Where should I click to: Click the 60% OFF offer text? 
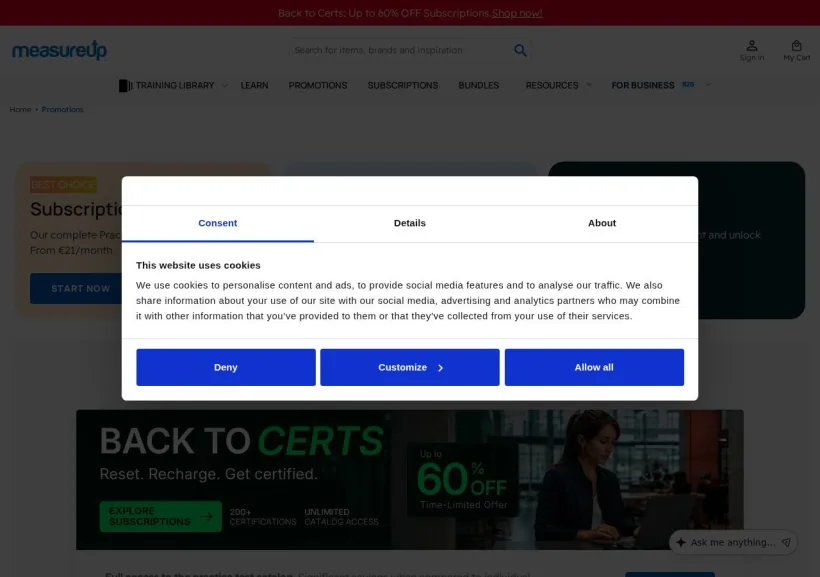point(462,479)
